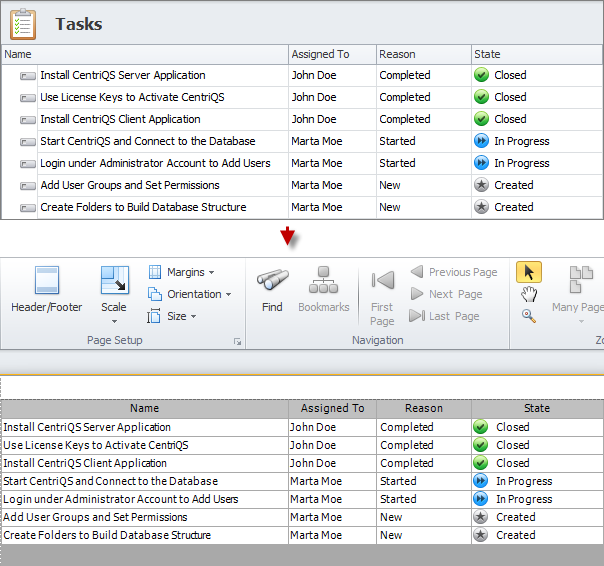Select 'Start CentriQS and Connect to the Database' top row

point(148,141)
